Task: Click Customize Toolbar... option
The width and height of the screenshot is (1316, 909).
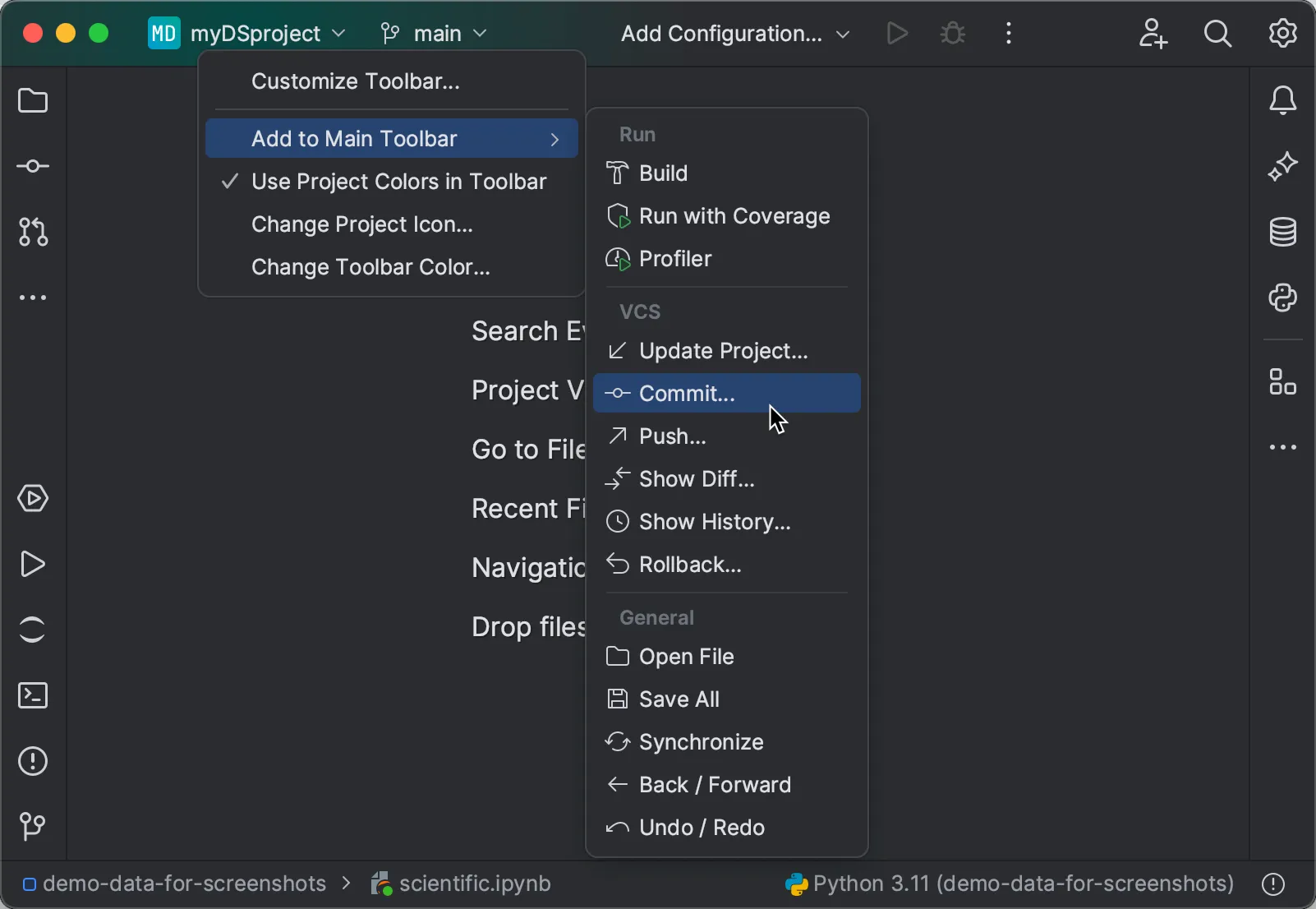Action: [x=355, y=81]
